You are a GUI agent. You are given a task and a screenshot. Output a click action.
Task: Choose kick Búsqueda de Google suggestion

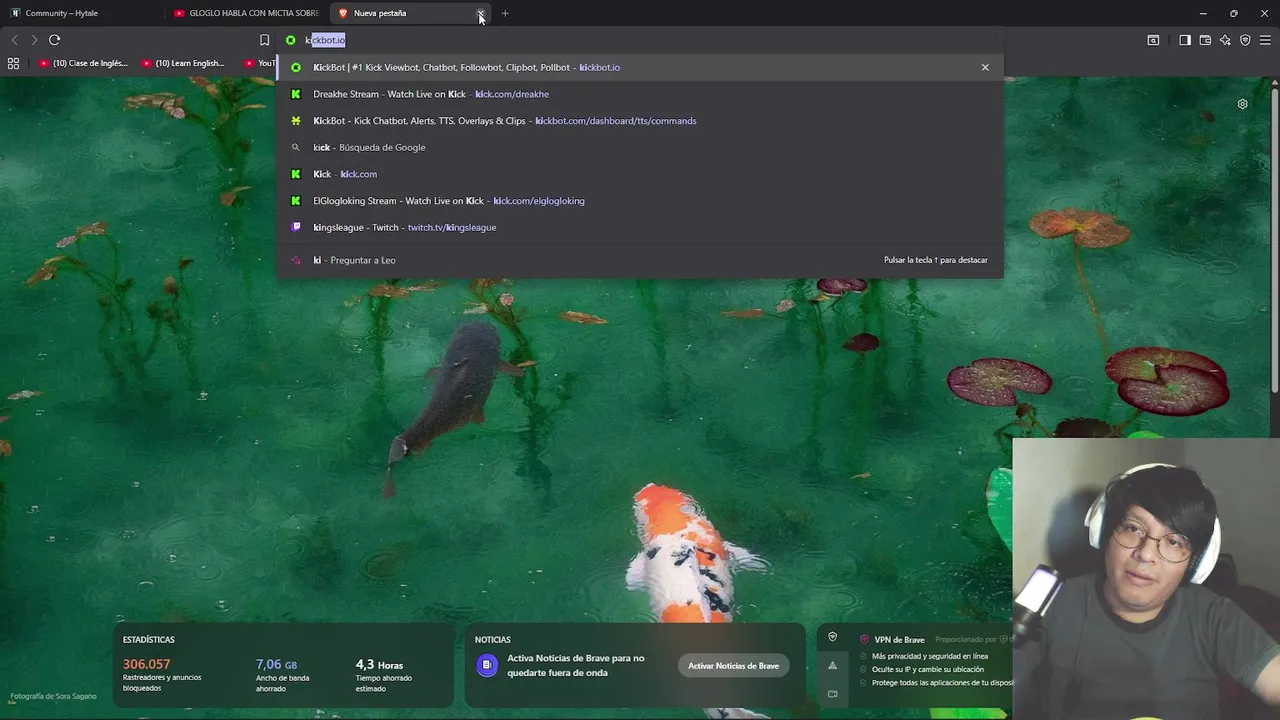pyautogui.click(x=640, y=147)
